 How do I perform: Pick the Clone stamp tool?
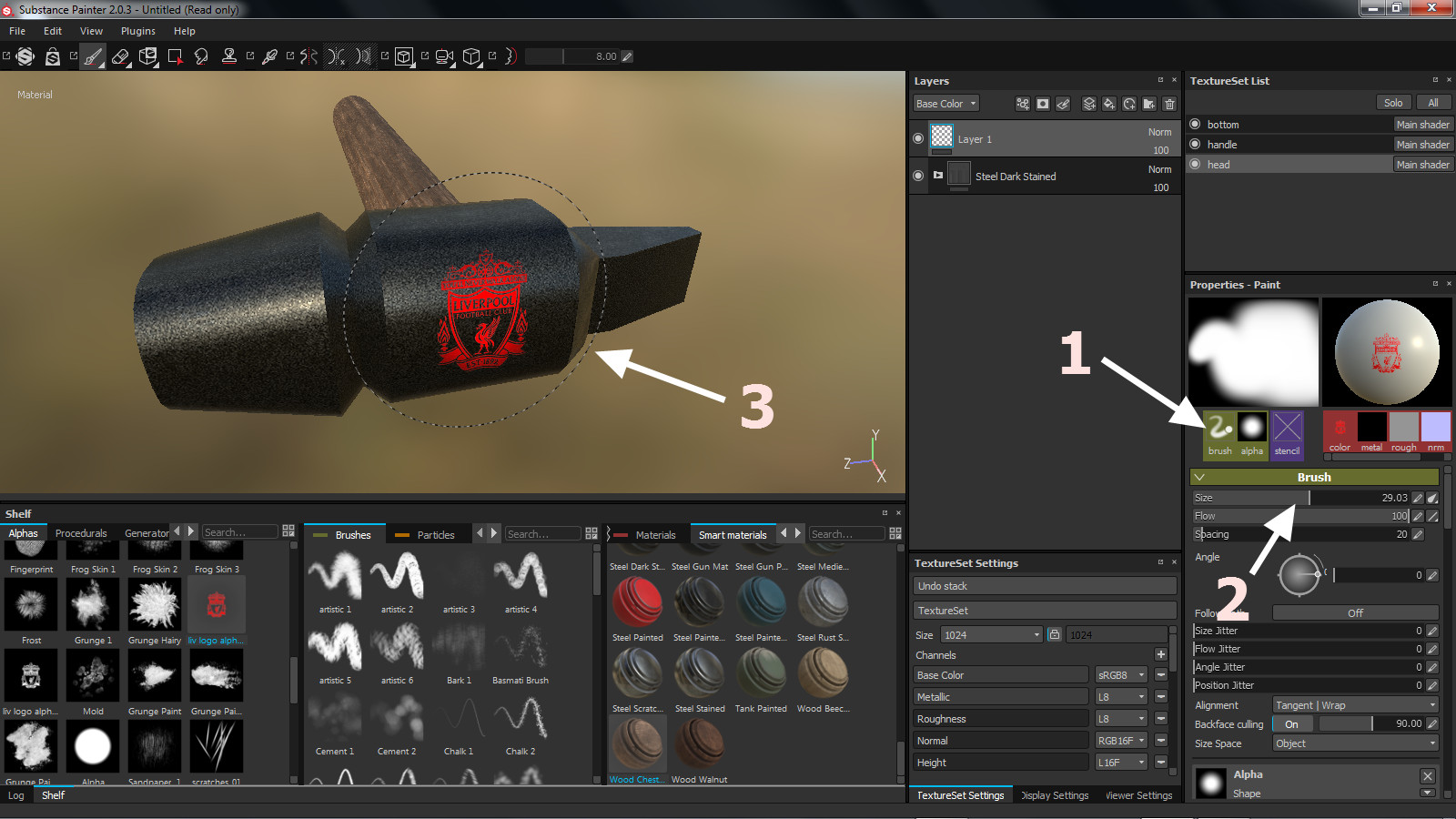229,56
